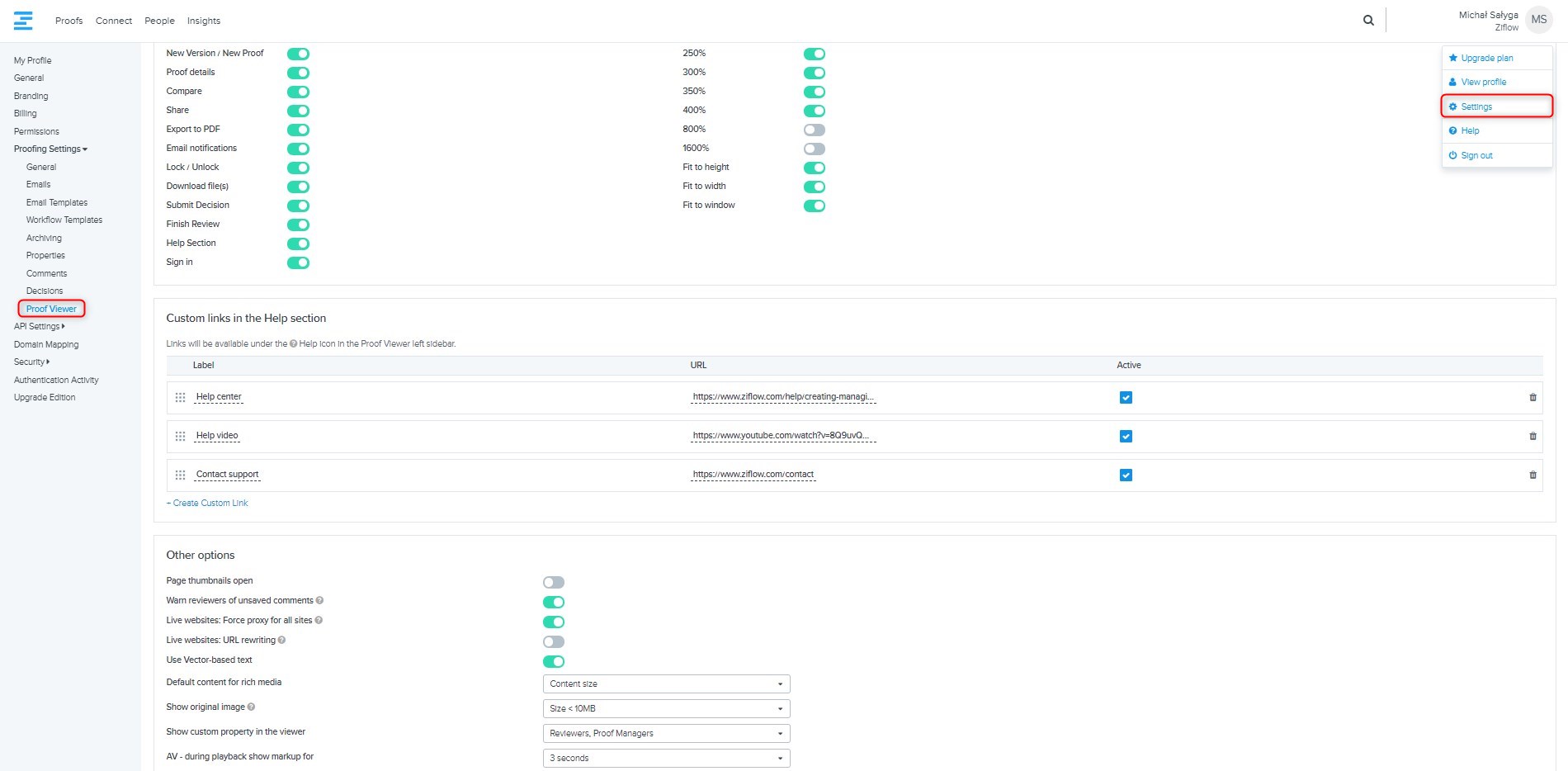This screenshot has width=1568, height=771.
Task: Open the Insights menu
Action: 203,21
